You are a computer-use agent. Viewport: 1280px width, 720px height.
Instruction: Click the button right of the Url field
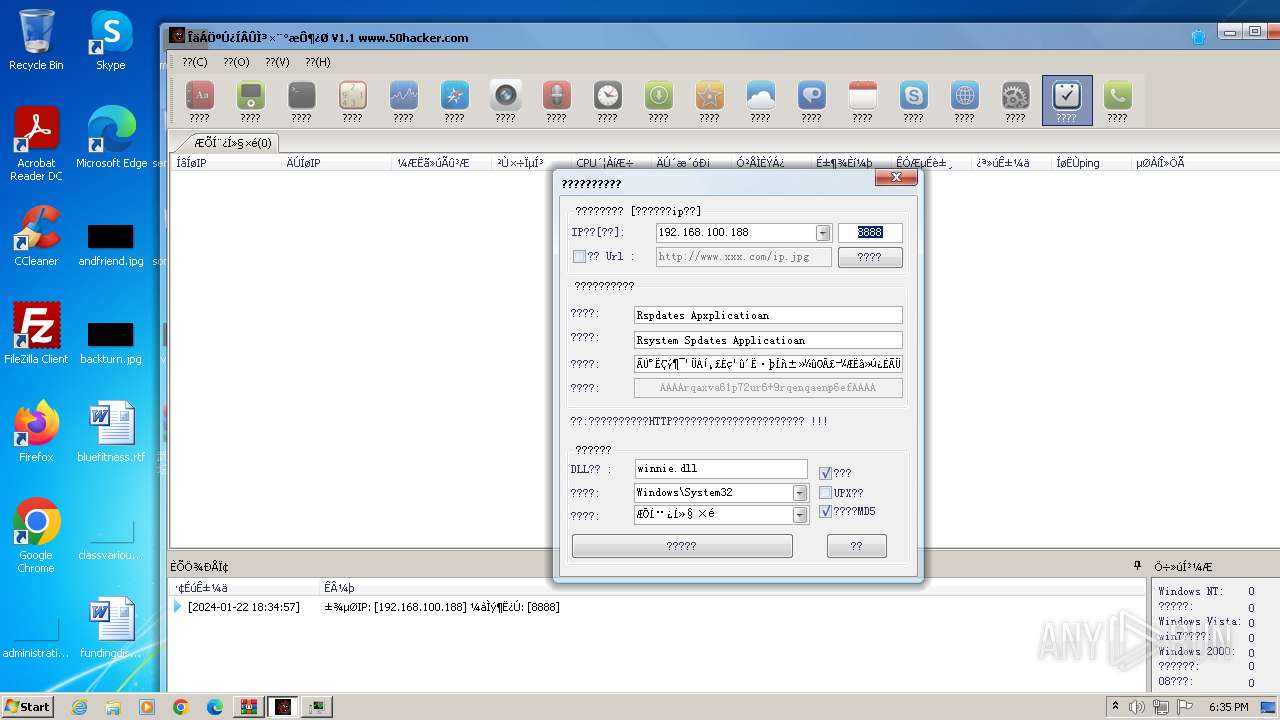click(x=870, y=257)
